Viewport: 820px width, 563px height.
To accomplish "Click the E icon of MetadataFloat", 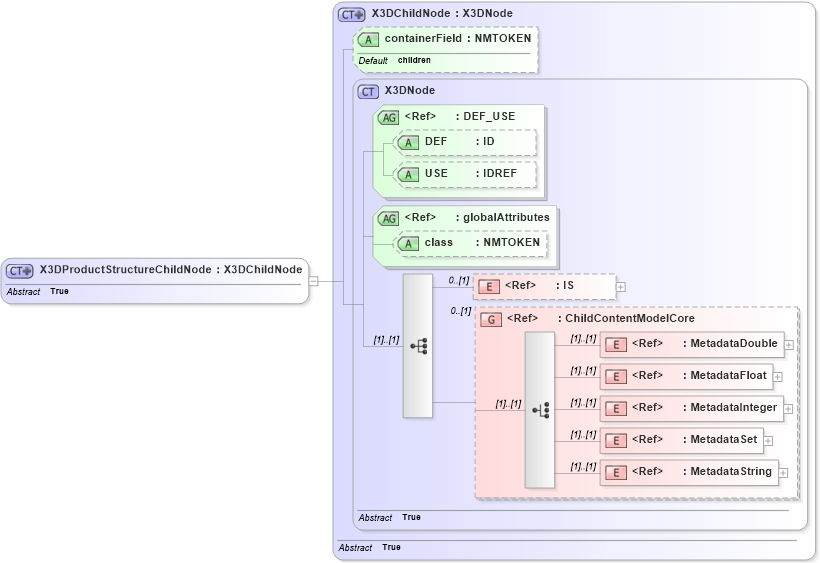I will (x=616, y=376).
